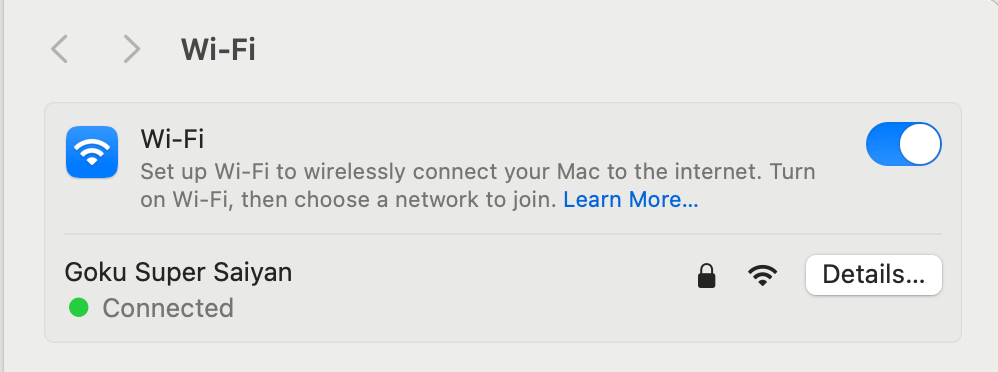Viewport: 998px width, 372px height.
Task: Click the white knob of the Wi-Fi toggle
Action: coord(920,144)
